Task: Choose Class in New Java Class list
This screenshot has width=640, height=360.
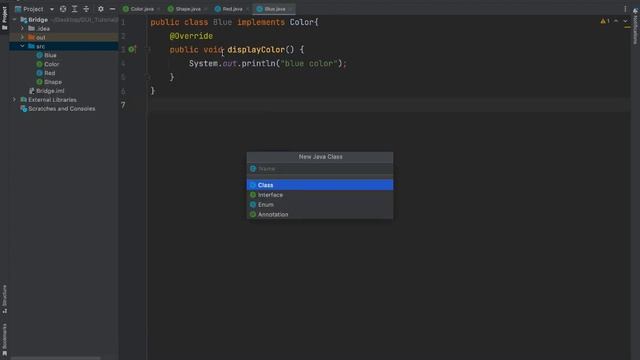Action: (x=320, y=185)
